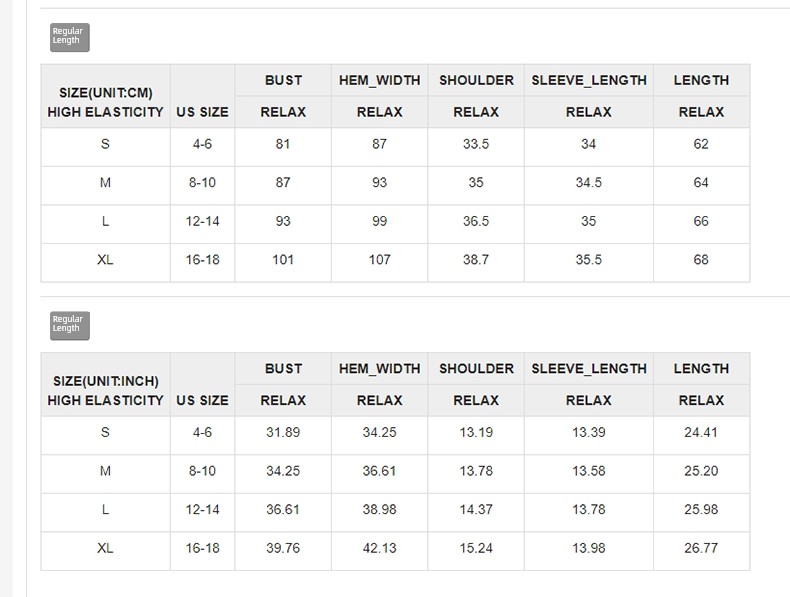Select the shoulder value 38.7 for XL

476,260
